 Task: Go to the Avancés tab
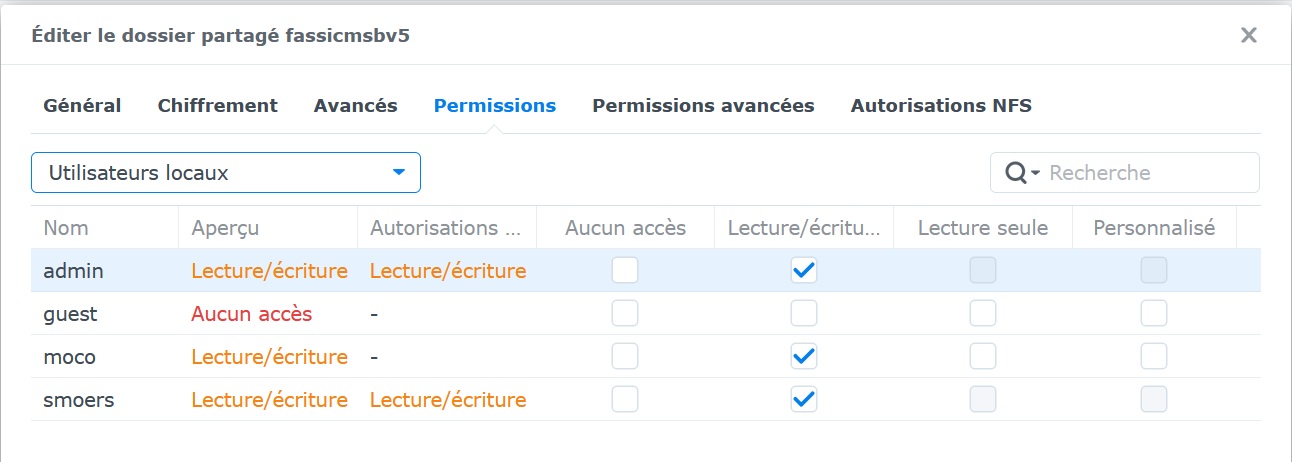[355, 105]
